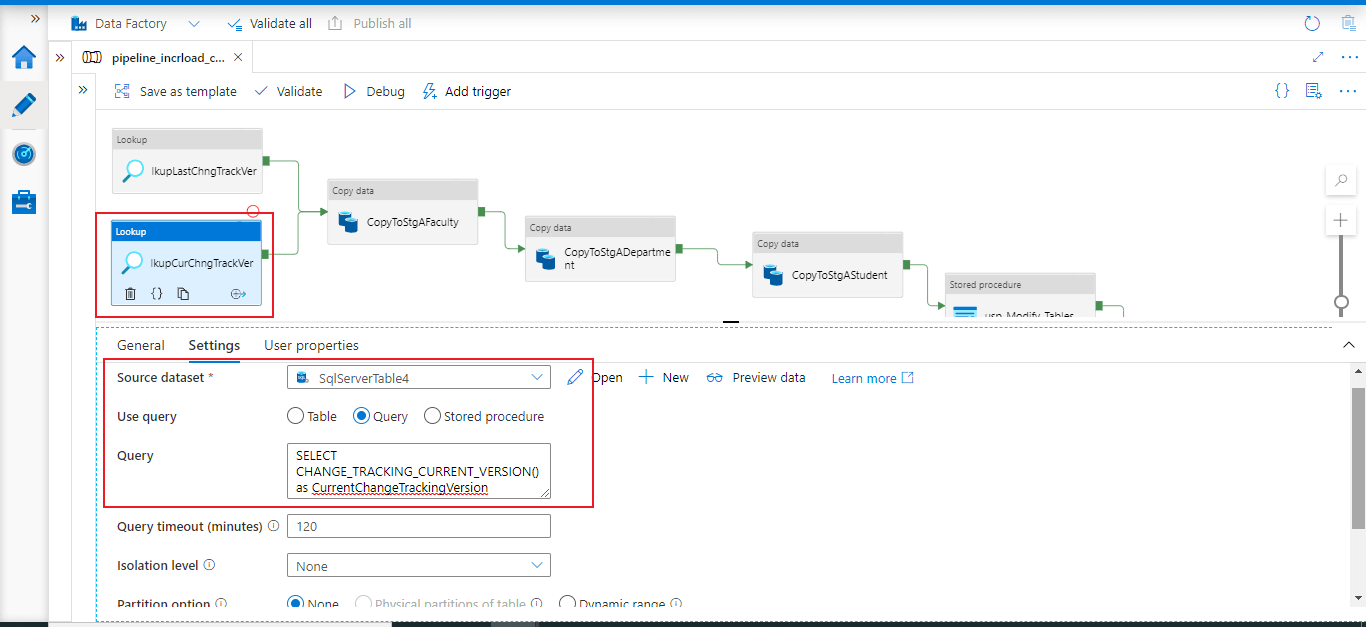This screenshot has width=1366, height=627.
Task: Open the tab bar more options ellipsis
Action: pyautogui.click(x=1349, y=57)
